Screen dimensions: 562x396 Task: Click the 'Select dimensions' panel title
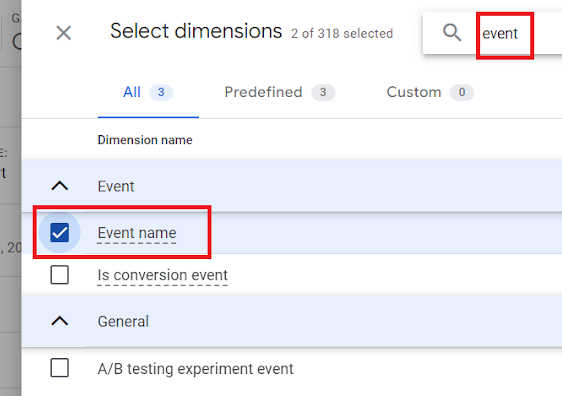coord(196,31)
